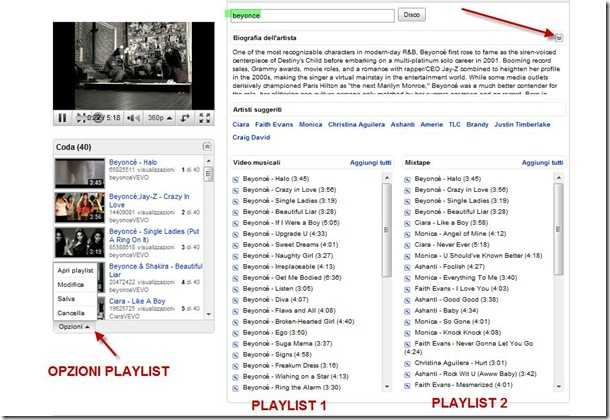
Task: Add 'Beyoncé - Irreplaceable' to queue
Action: click(235, 267)
